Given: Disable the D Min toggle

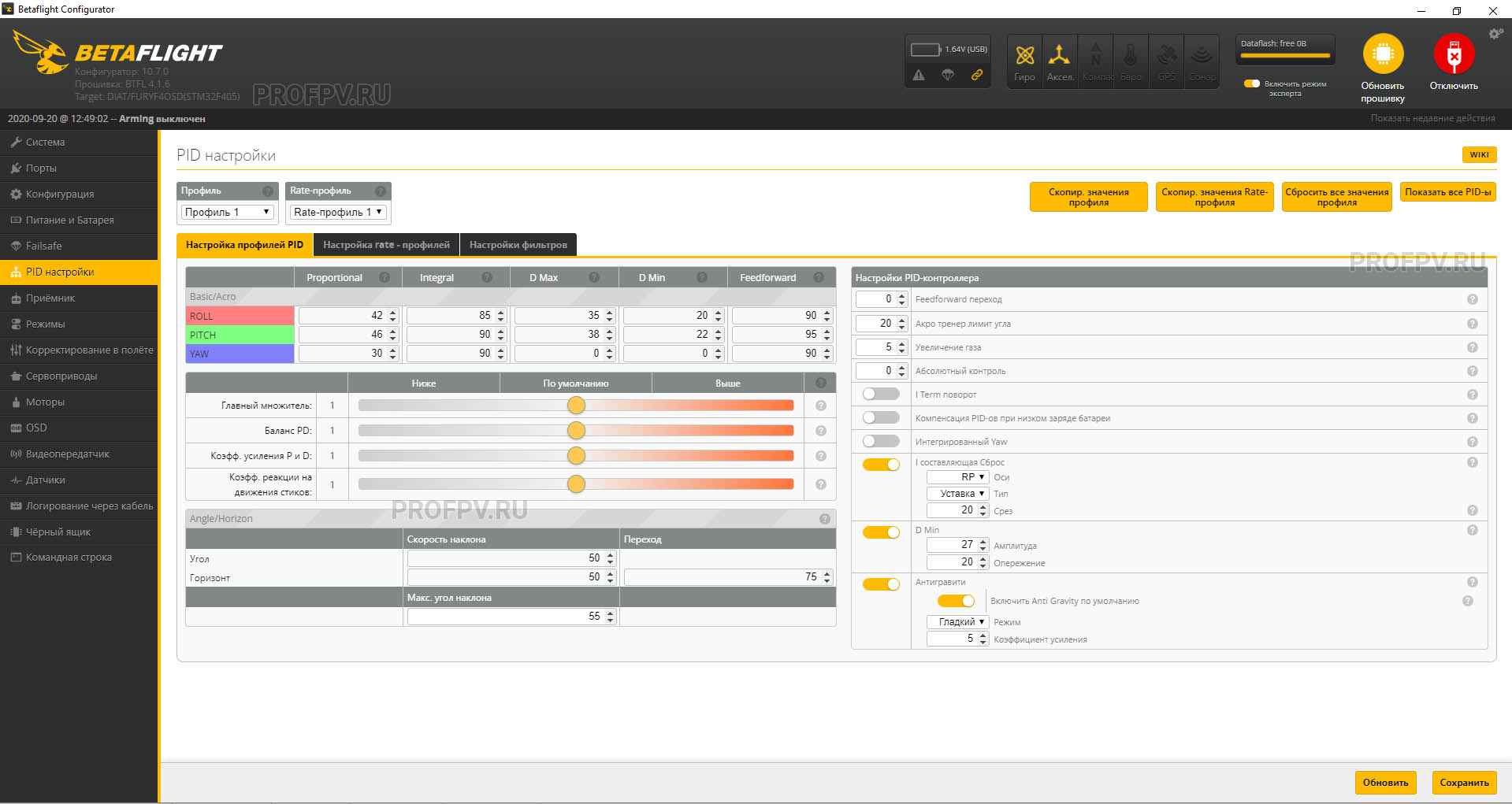Looking at the screenshot, I should 881,532.
